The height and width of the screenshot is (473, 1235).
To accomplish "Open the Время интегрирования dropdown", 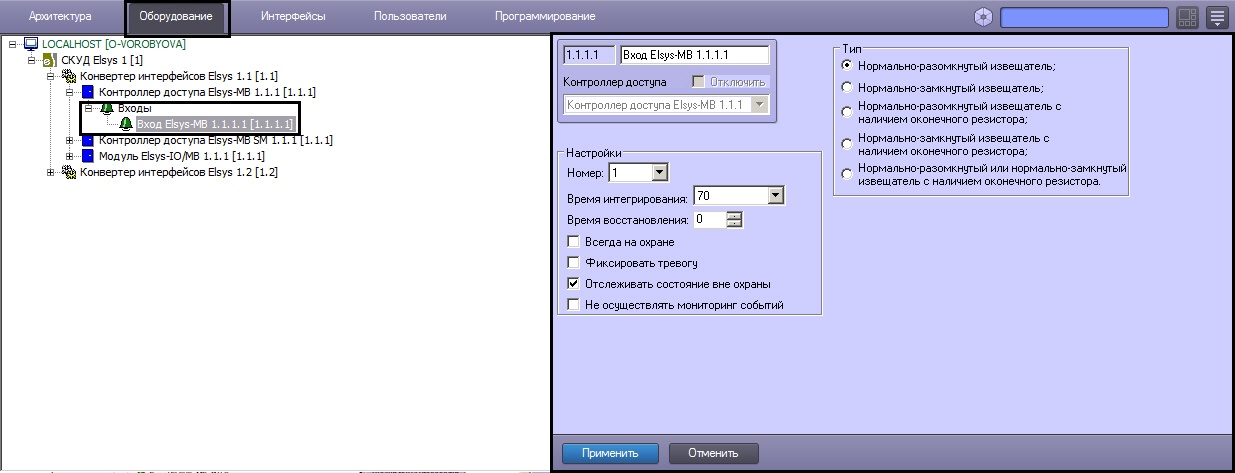I will click(x=775, y=197).
